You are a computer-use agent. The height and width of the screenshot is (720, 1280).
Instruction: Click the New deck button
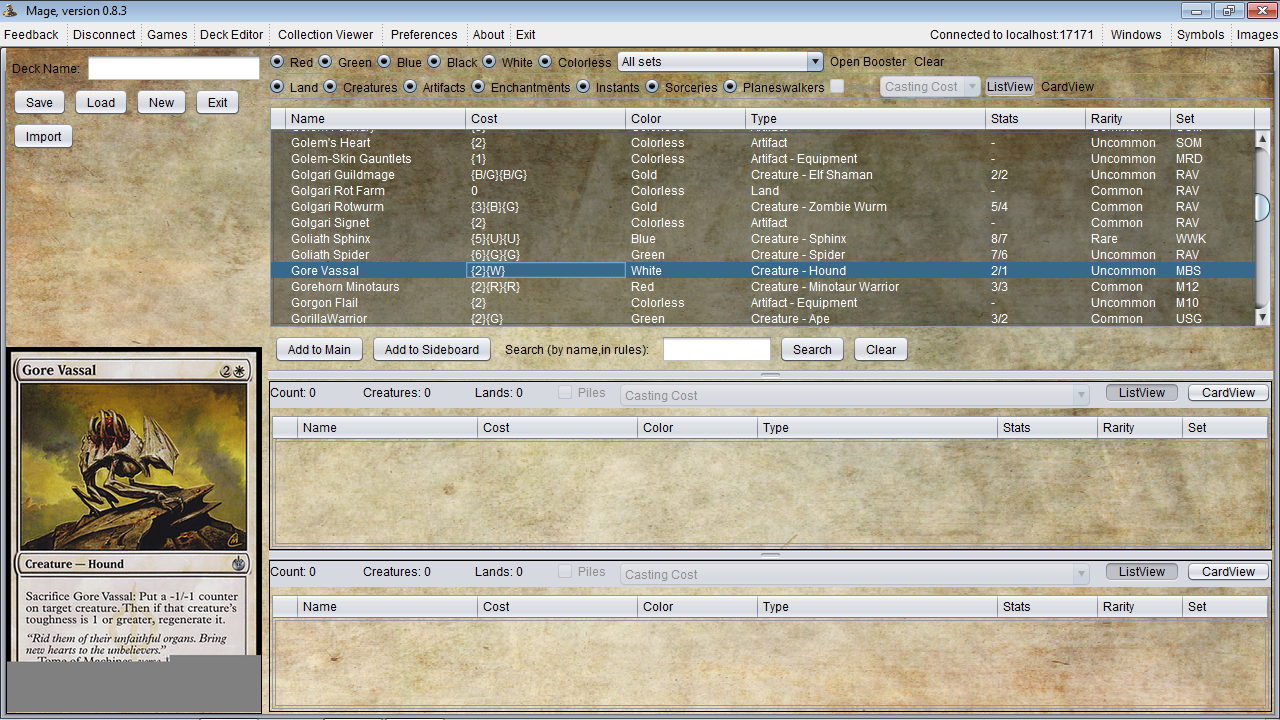coord(162,102)
